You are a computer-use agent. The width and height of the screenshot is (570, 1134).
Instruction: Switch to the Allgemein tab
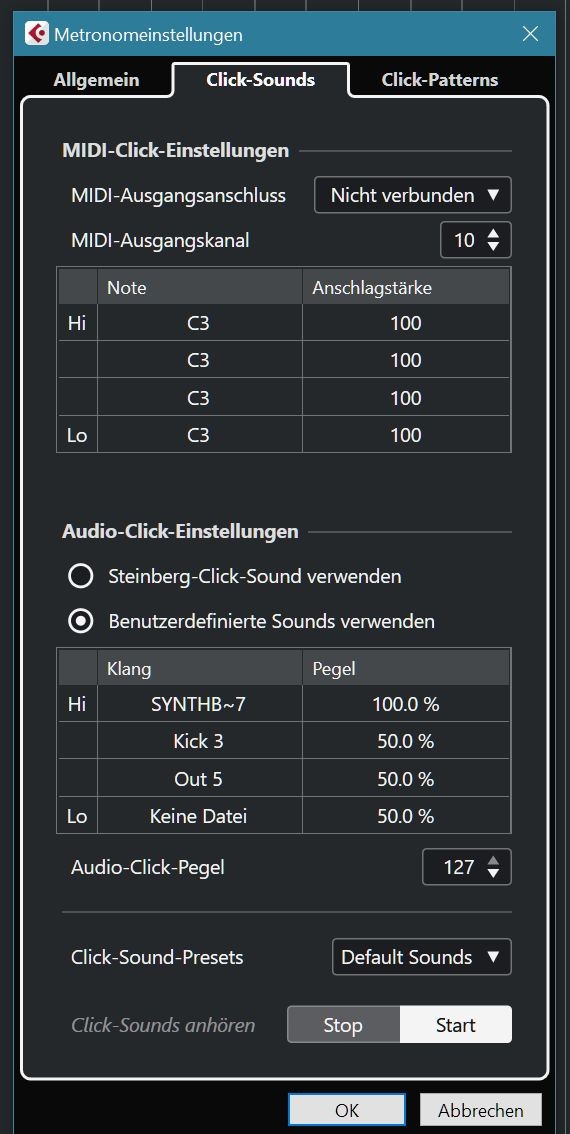coord(96,80)
